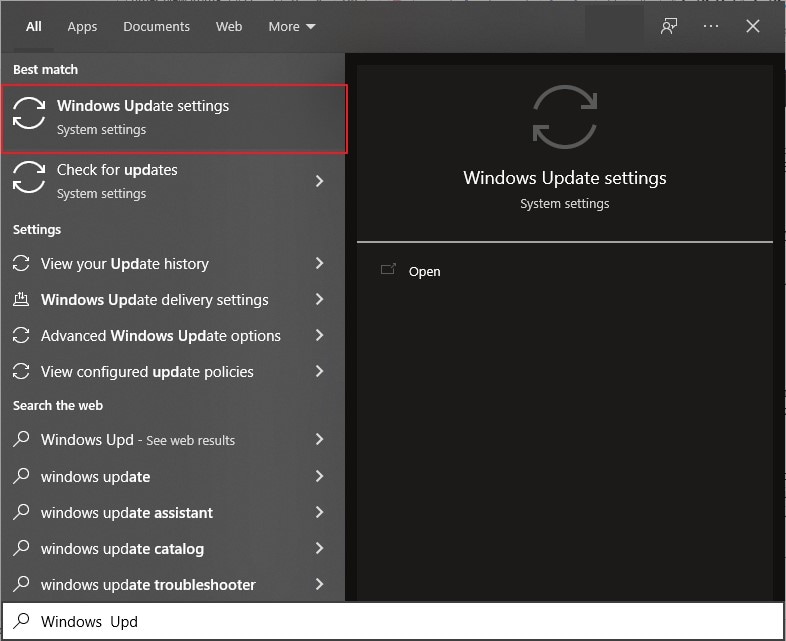Click the Check for updates sync icon

tap(29, 180)
